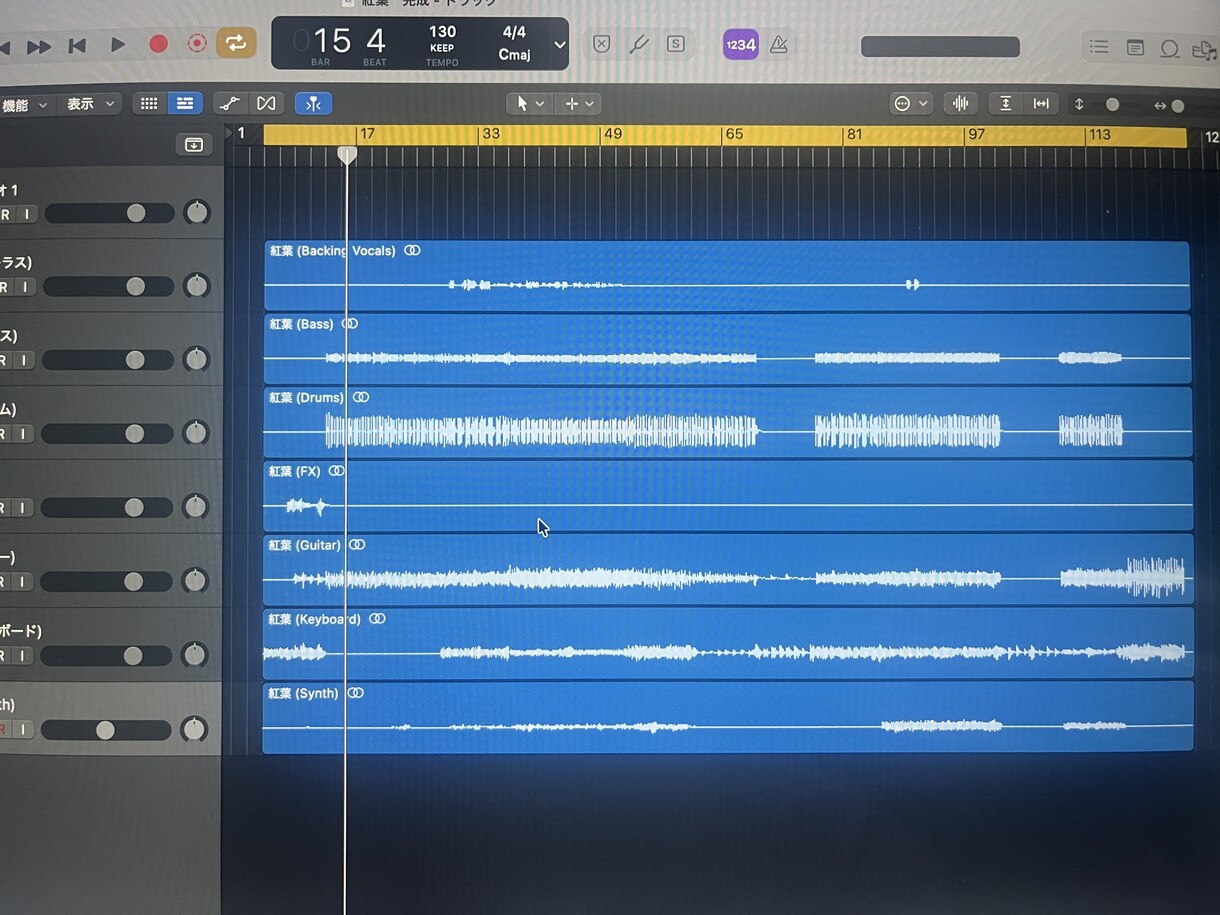Click the volume slider of Drums track
The height and width of the screenshot is (915, 1220).
pos(108,434)
